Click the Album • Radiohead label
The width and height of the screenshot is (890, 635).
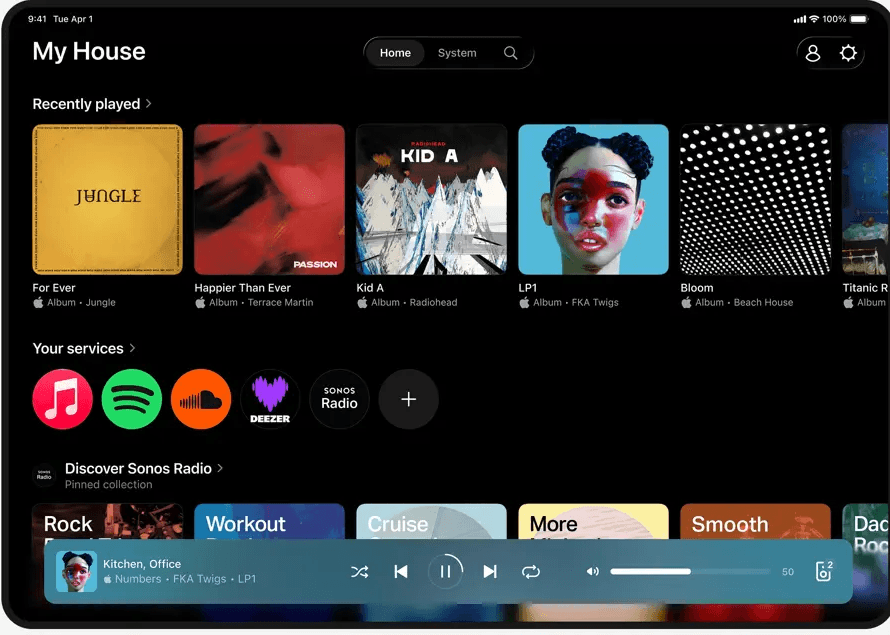point(414,302)
